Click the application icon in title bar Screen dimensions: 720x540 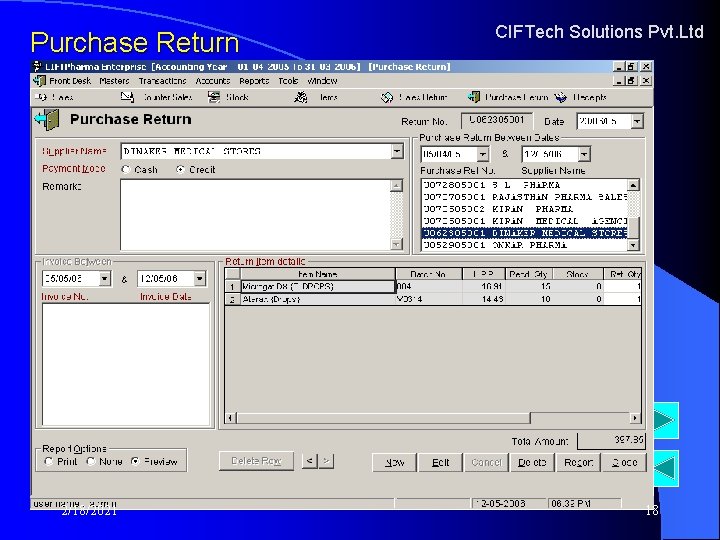pyautogui.click(x=38, y=67)
